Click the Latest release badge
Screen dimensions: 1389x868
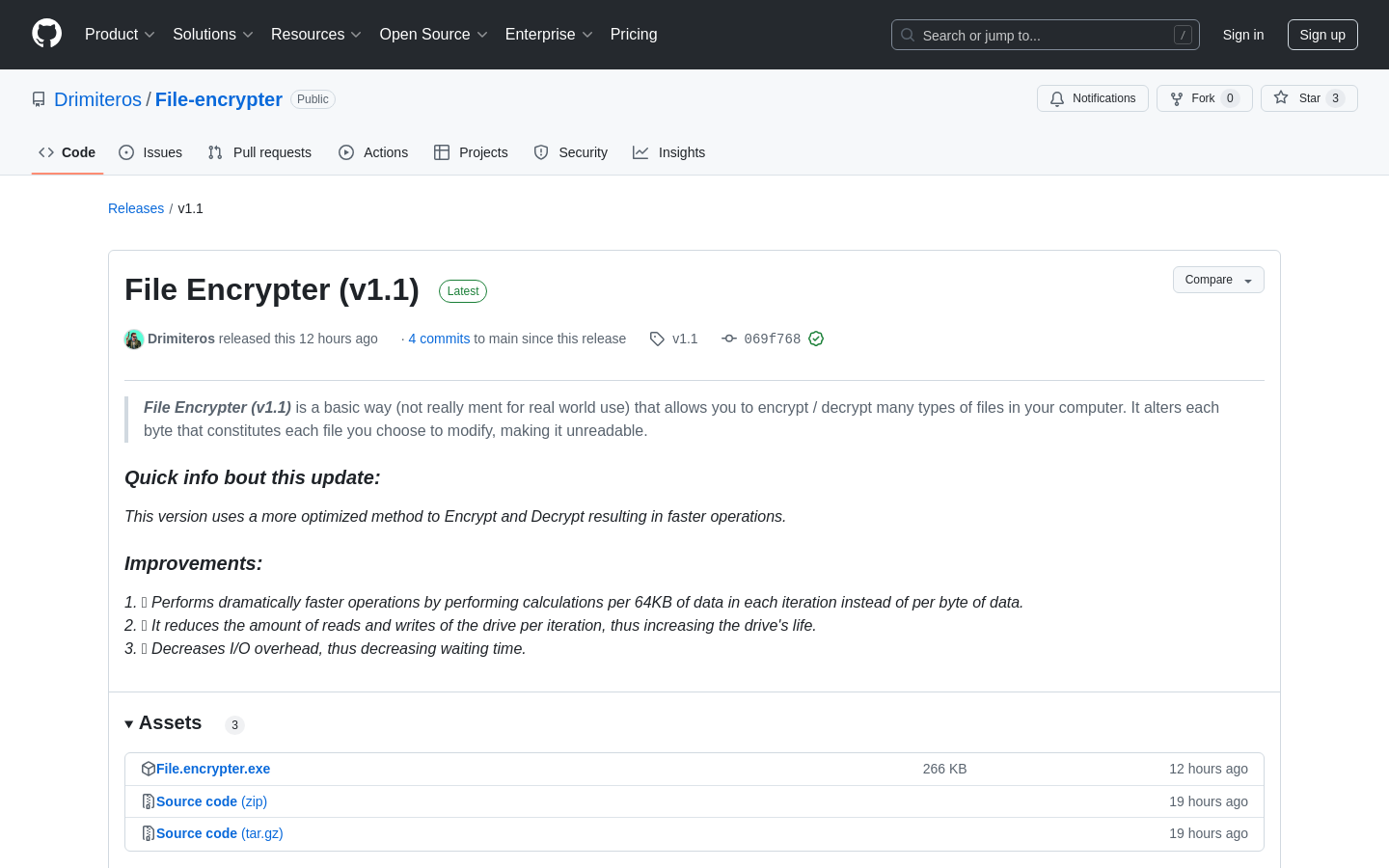[x=463, y=291]
